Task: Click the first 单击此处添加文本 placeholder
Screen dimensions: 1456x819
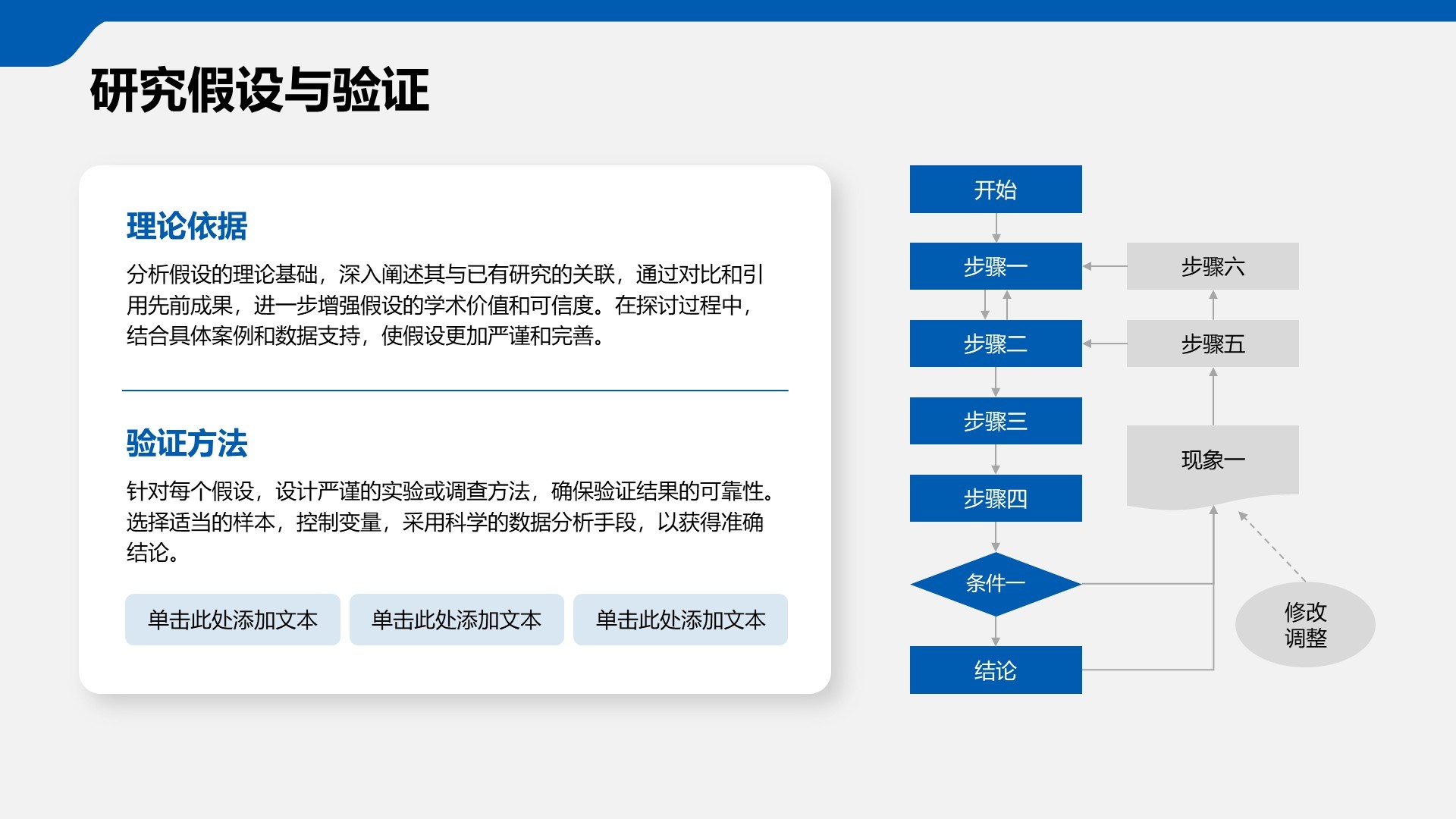Action: pyautogui.click(x=232, y=620)
